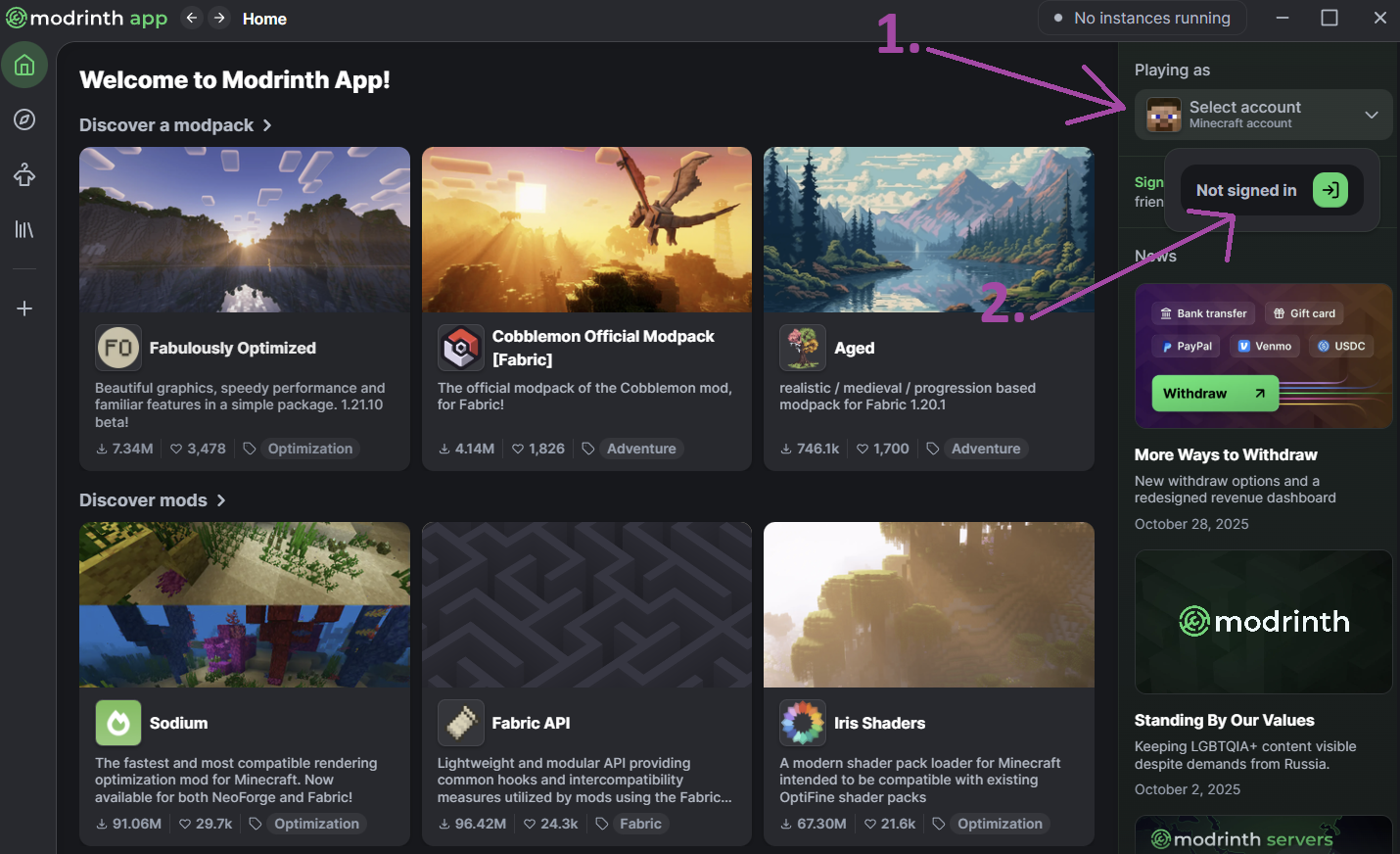Screen dimensions: 1400x854
Task: Open the Cobblemon Official Modpack thumbnail
Action: pos(586,230)
